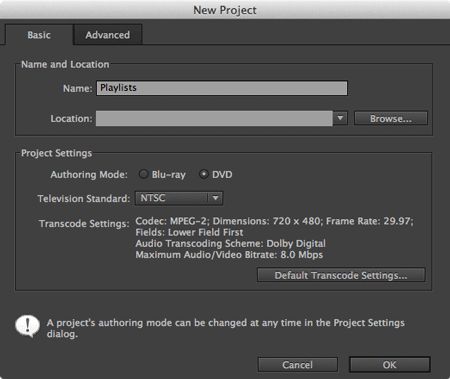This screenshot has width=450, height=379.
Task: Open the NTSC Television Standard dropdown
Action: point(179,198)
